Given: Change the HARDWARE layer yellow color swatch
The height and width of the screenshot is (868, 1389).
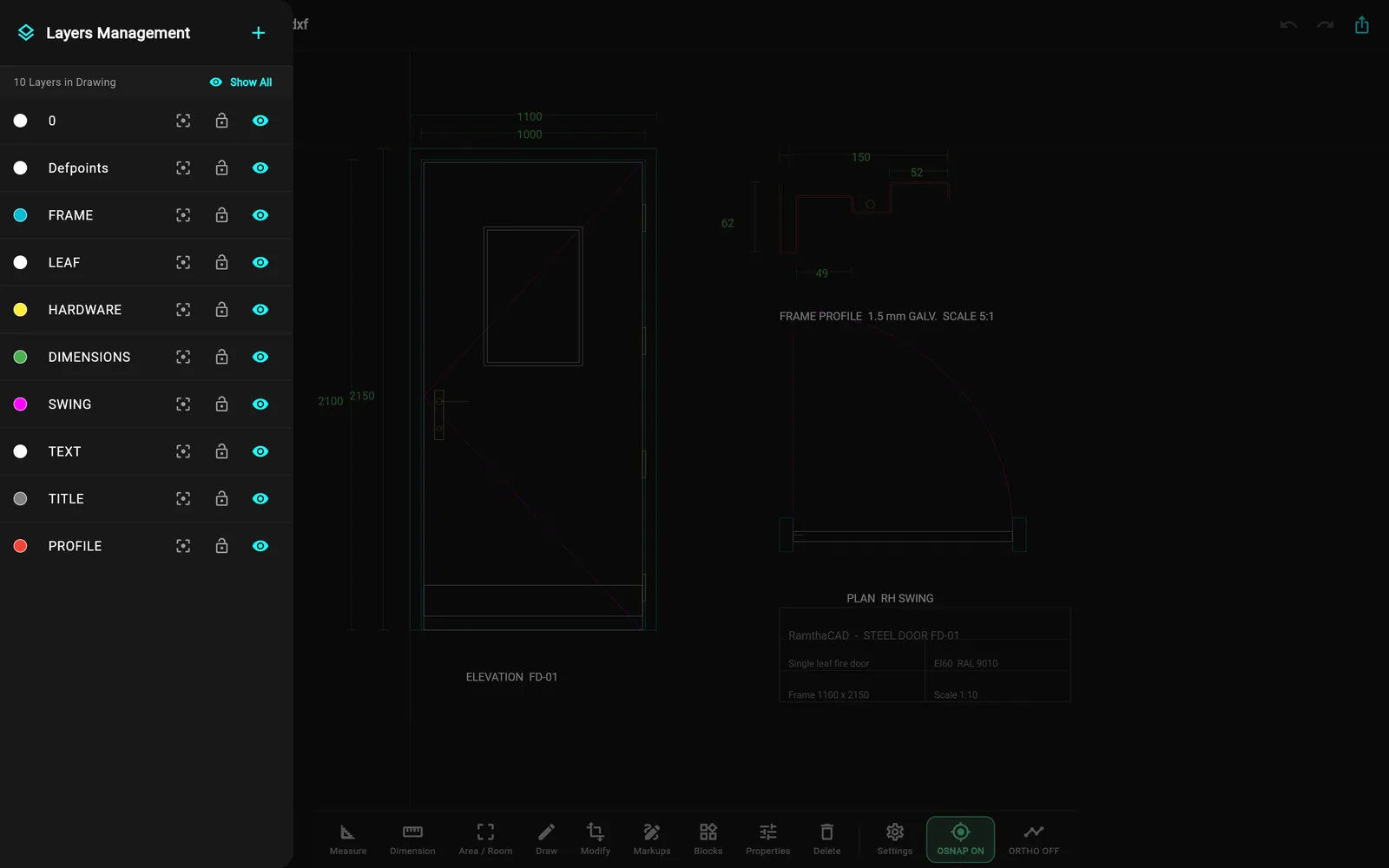Looking at the screenshot, I should point(21,310).
